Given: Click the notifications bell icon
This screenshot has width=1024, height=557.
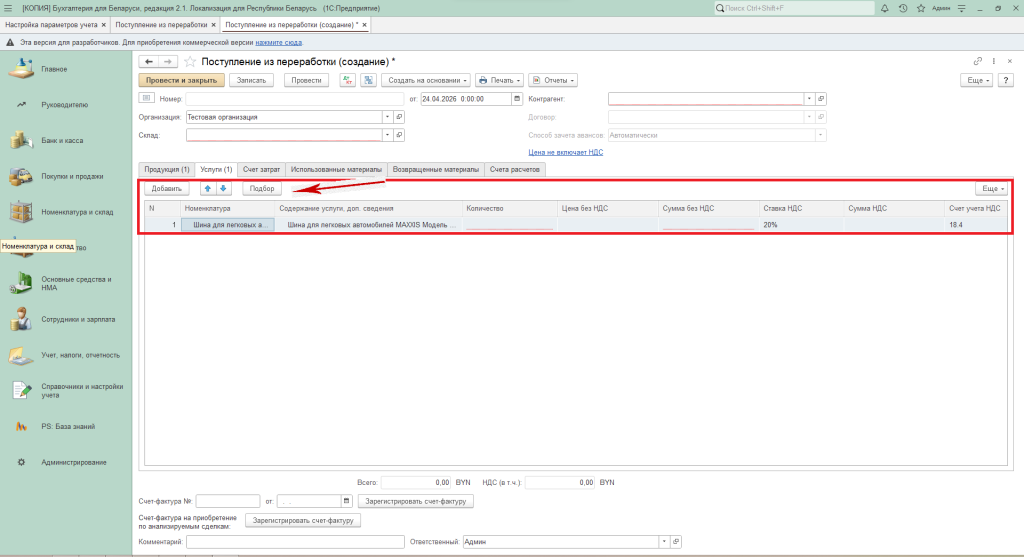Looking at the screenshot, I should (886, 8).
